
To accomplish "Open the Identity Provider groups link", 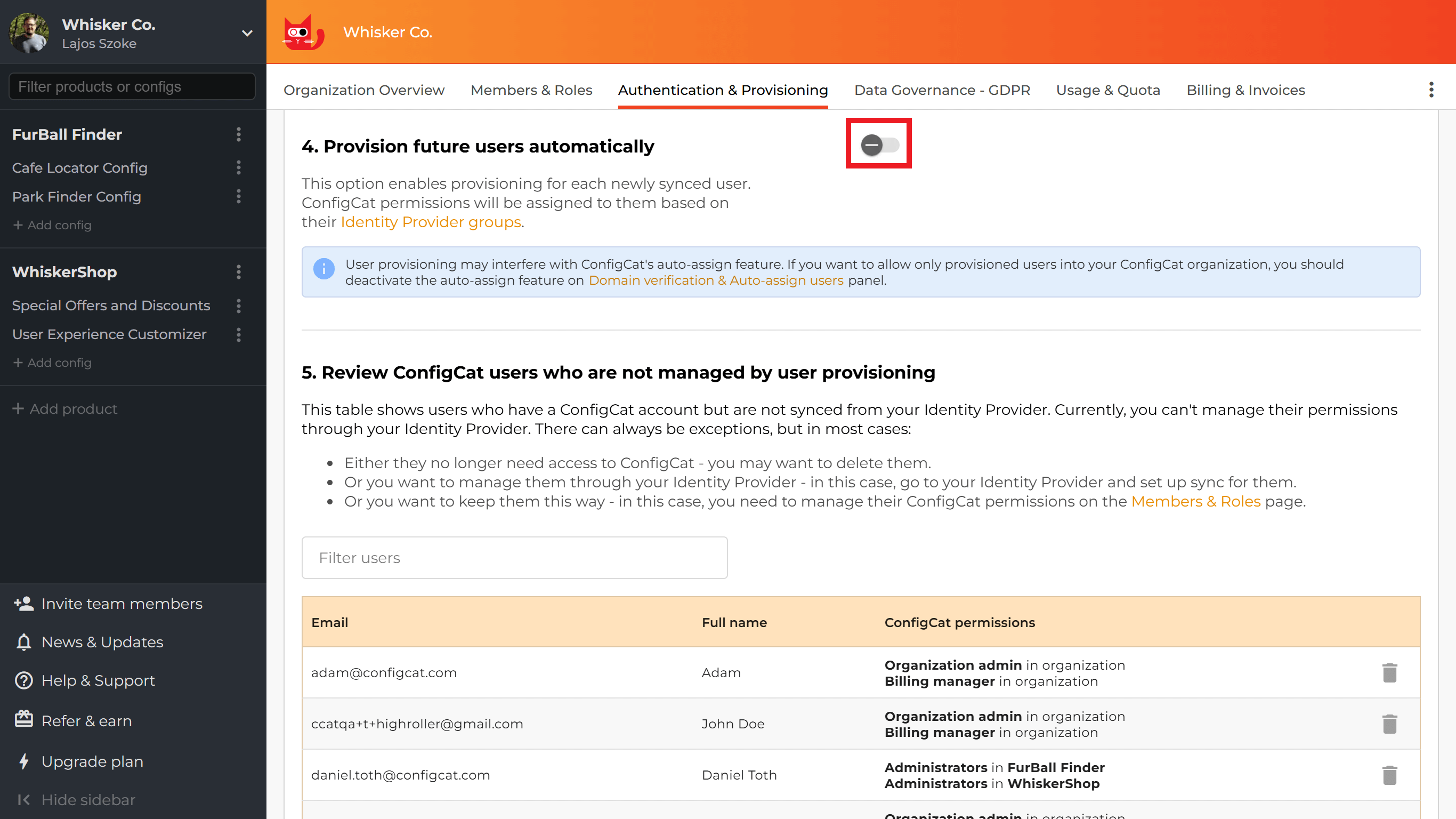I will pyautogui.click(x=431, y=222).
